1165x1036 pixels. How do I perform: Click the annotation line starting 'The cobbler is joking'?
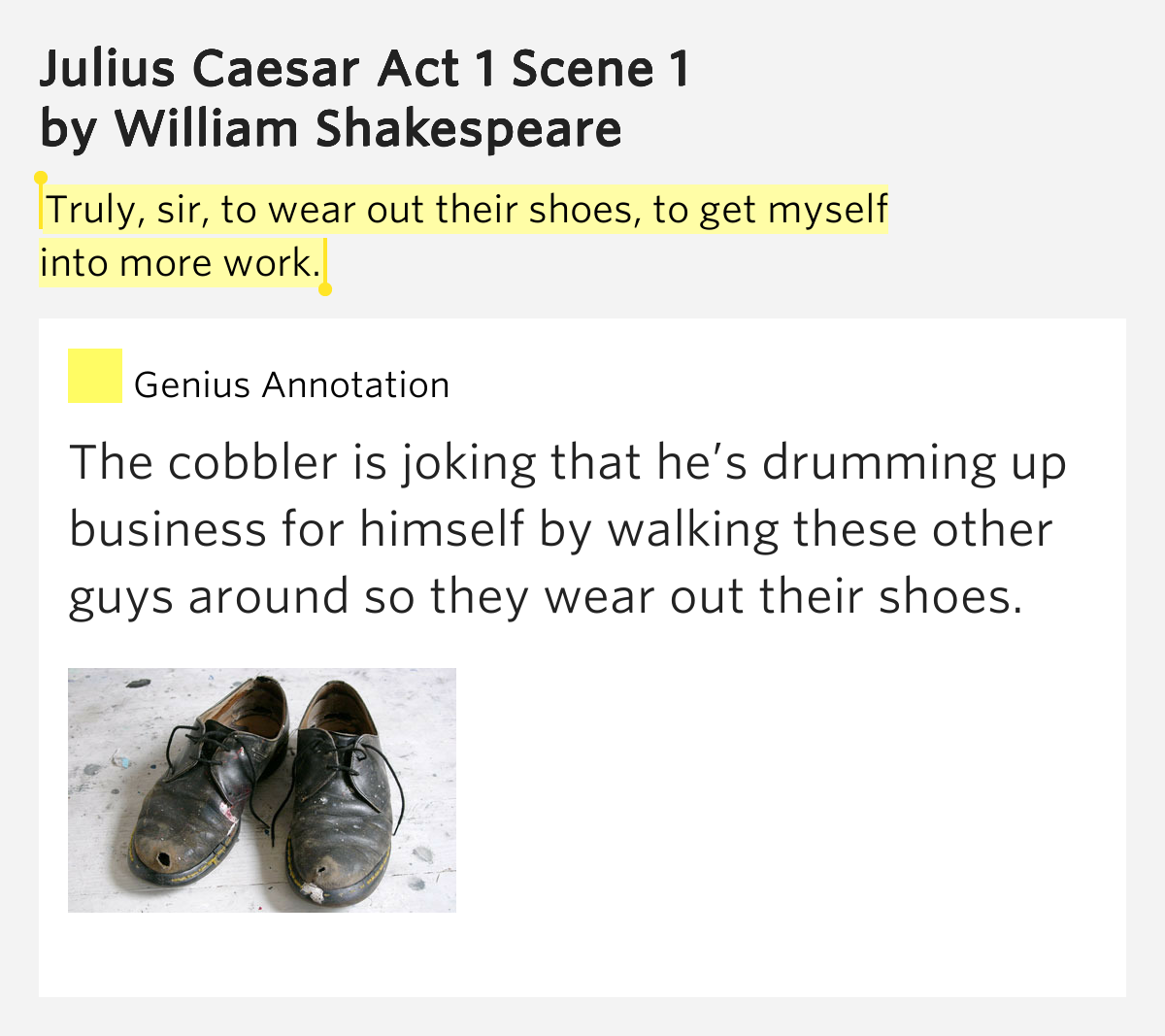(x=568, y=463)
